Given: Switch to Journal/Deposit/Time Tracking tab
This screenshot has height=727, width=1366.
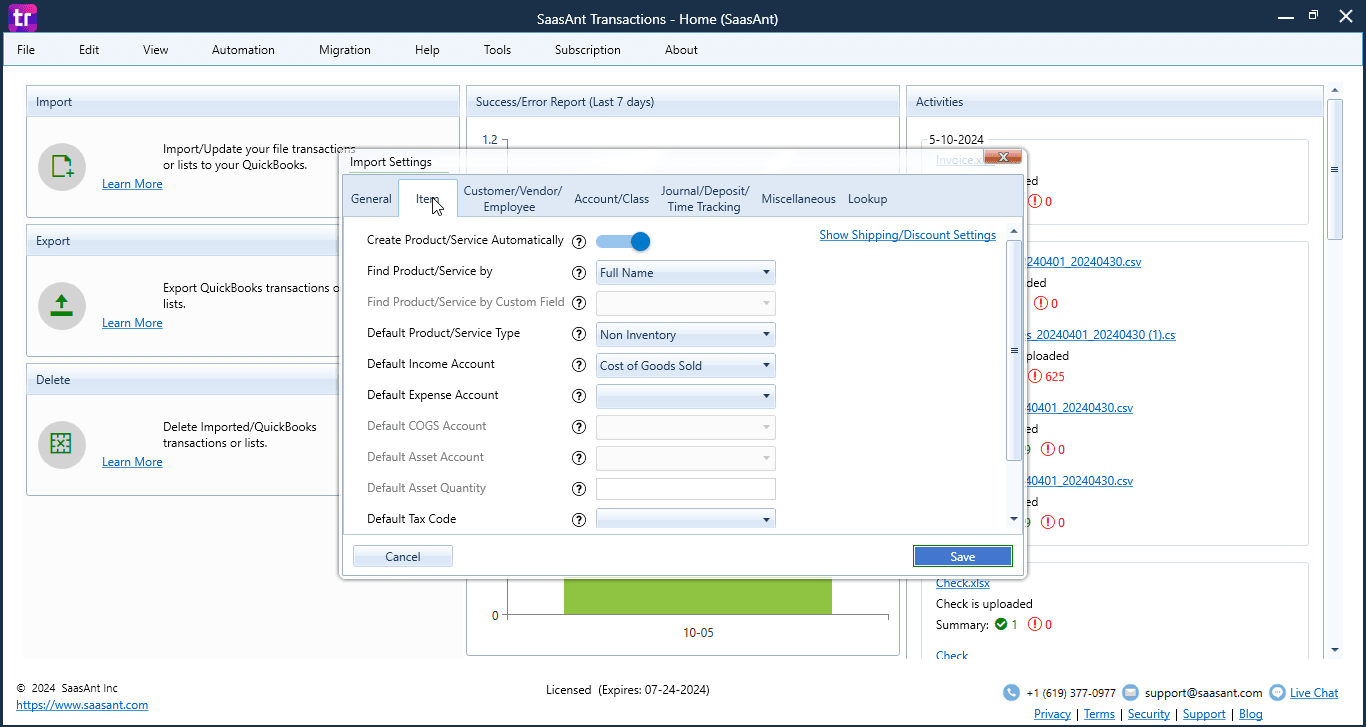Looking at the screenshot, I should click(x=704, y=199).
